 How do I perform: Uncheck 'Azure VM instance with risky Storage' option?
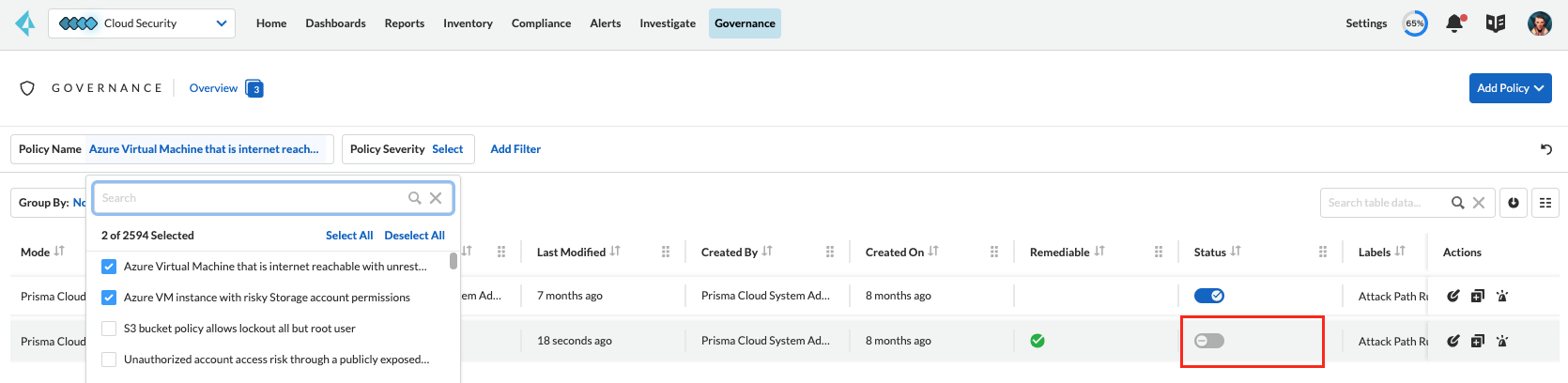coord(109,298)
